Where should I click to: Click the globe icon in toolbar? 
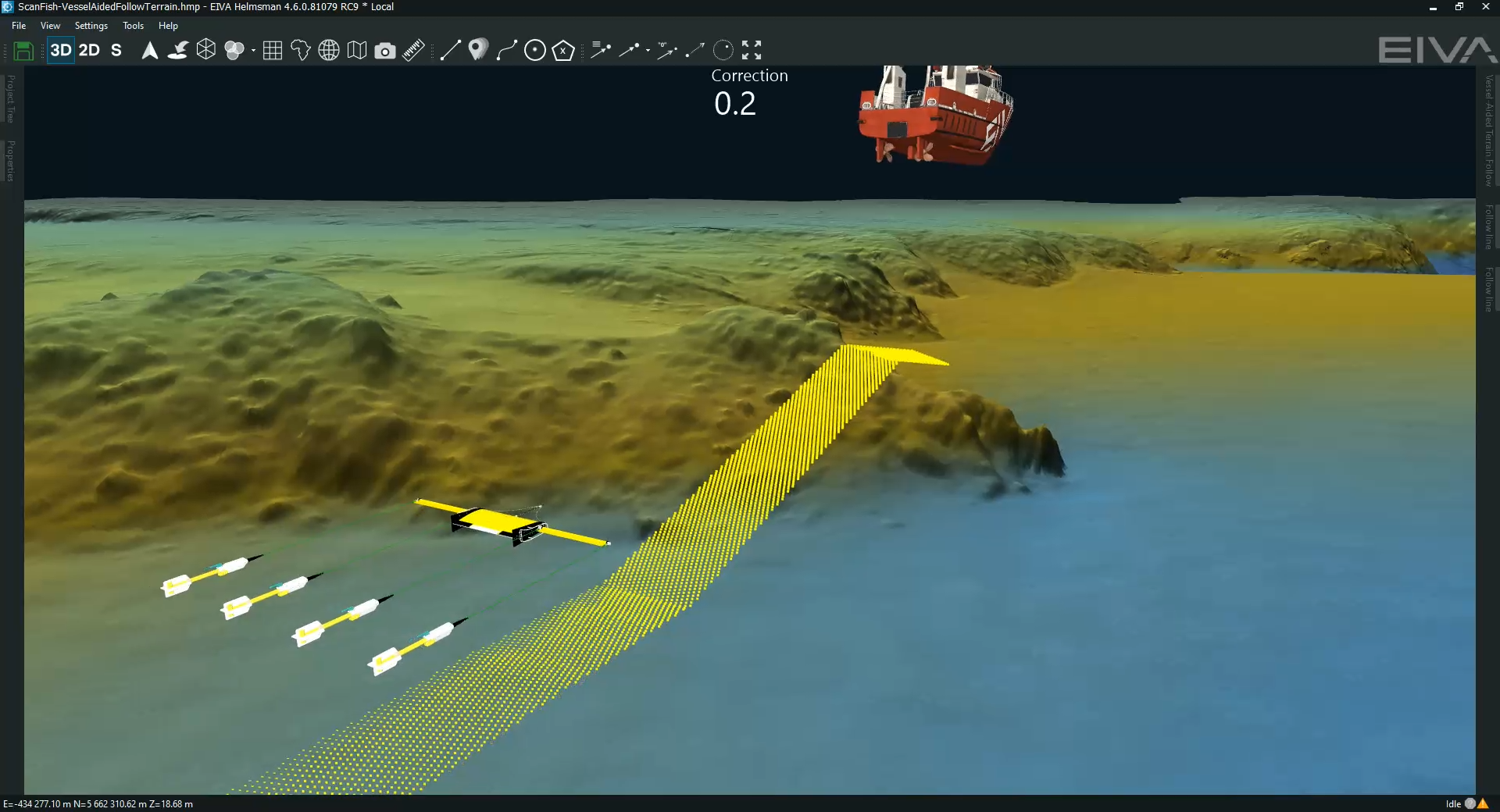click(329, 51)
